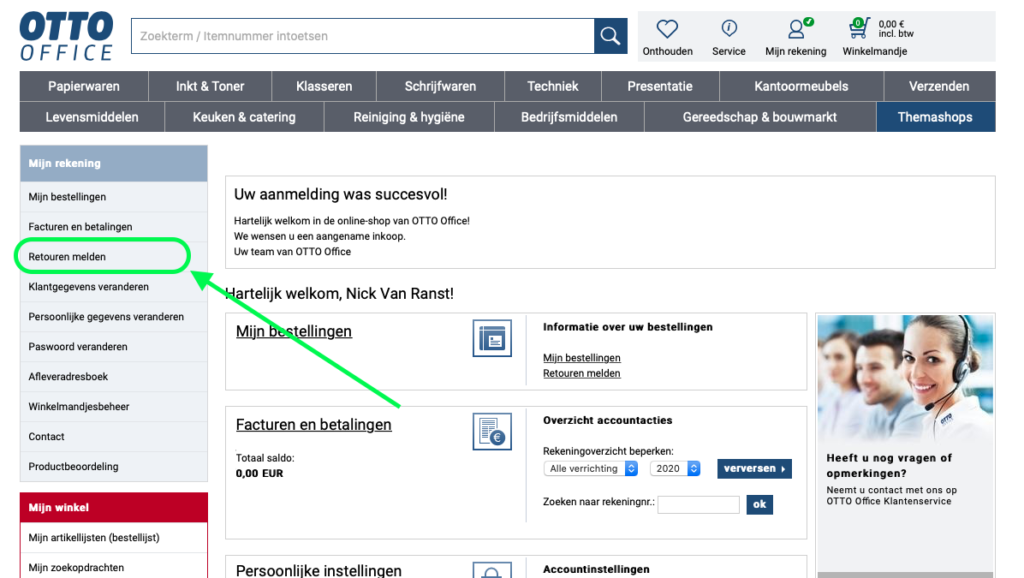Select Facturen en betalingen in the sidebar
This screenshot has height=578, width=1024.
[114, 227]
